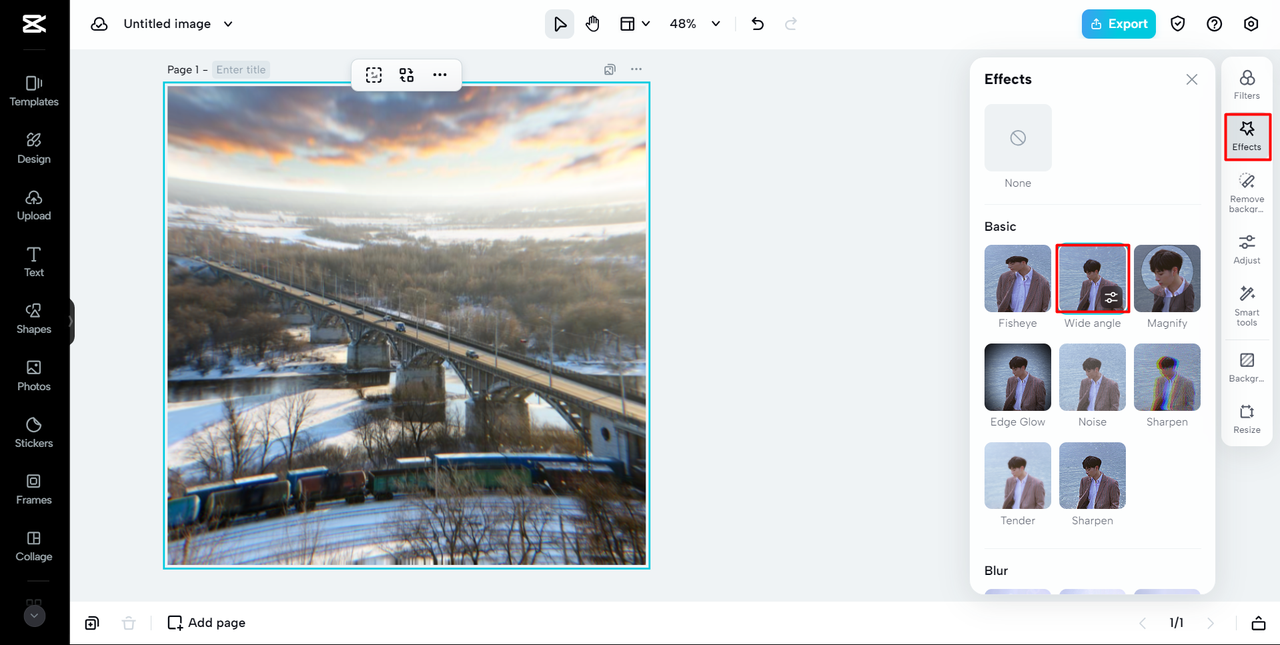Click the CapCut logo icon

pos(34,24)
